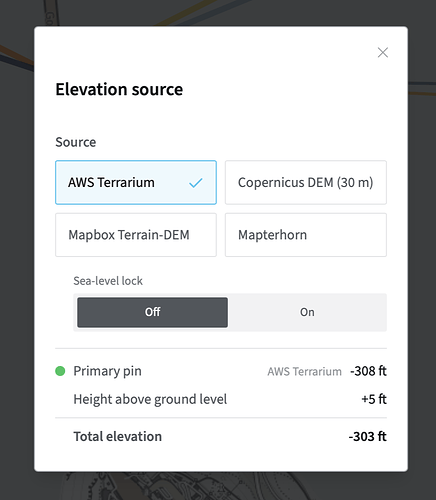436x500 pixels.
Task: Turn Sea-level lock Off
Action: pyautogui.click(x=152, y=312)
